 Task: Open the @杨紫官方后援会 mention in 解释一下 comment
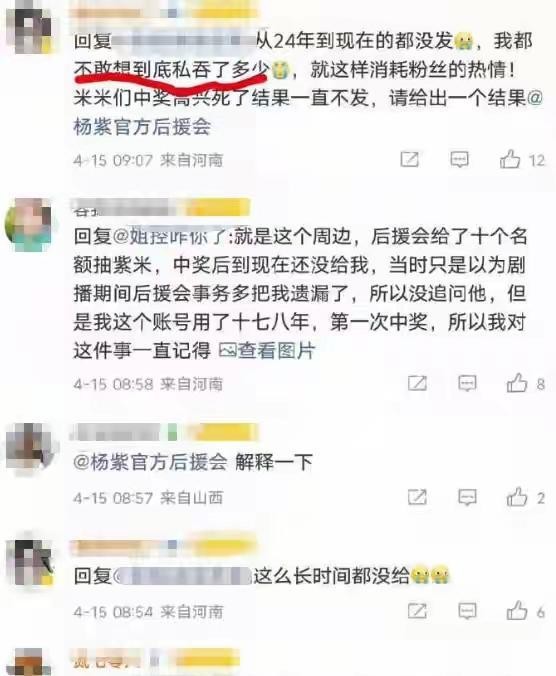pos(150,462)
